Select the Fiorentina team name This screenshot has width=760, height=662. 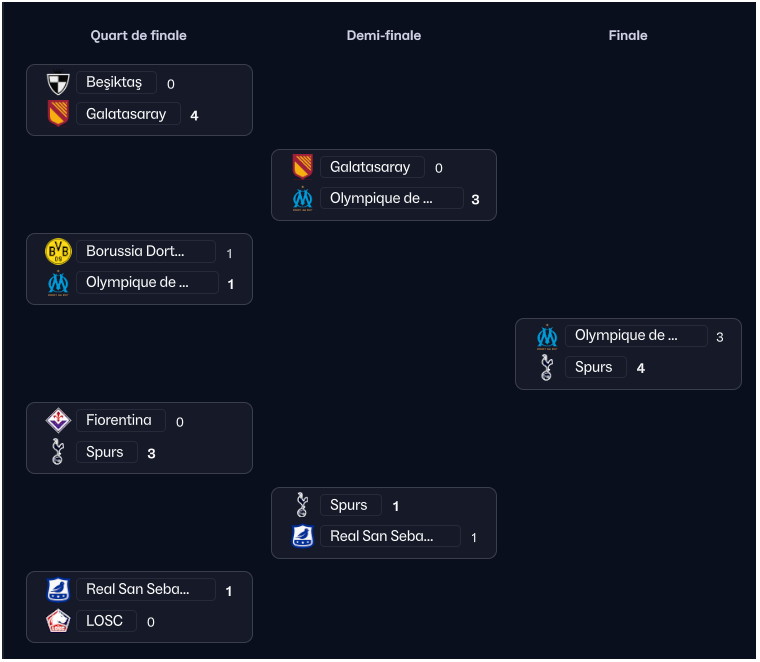coord(121,420)
